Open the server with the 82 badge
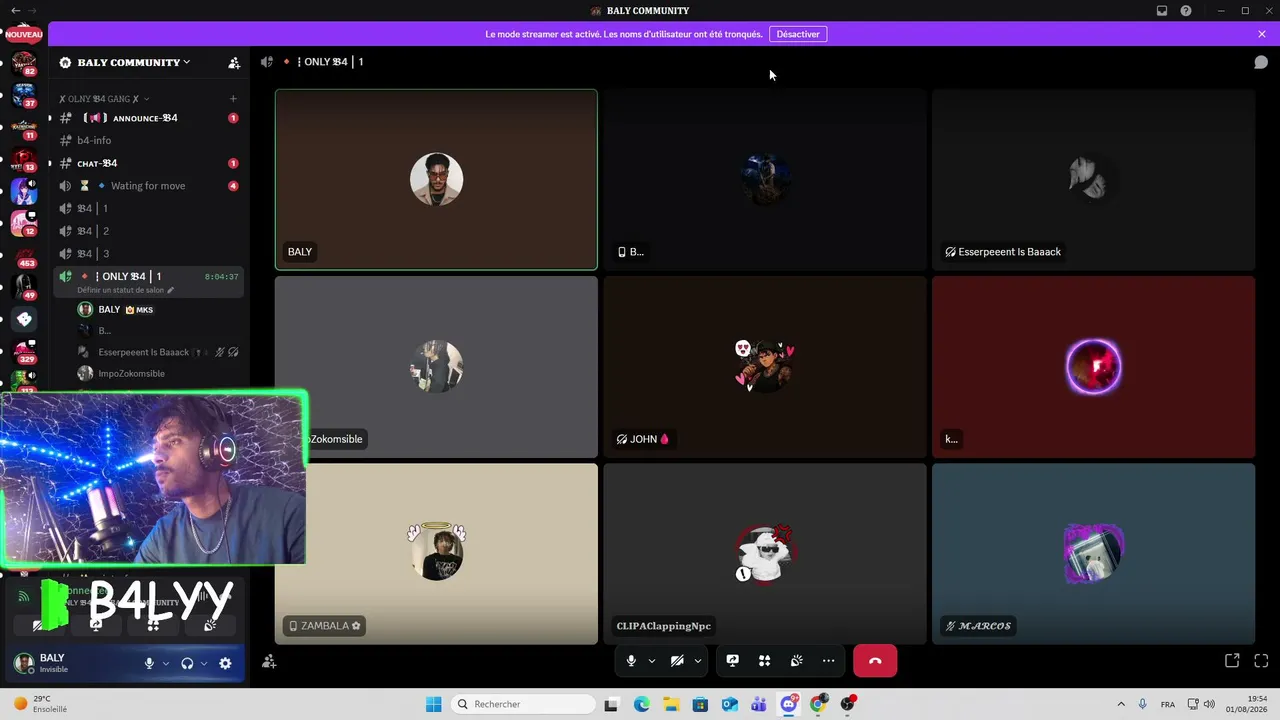The image size is (1280, 720). coord(25,65)
